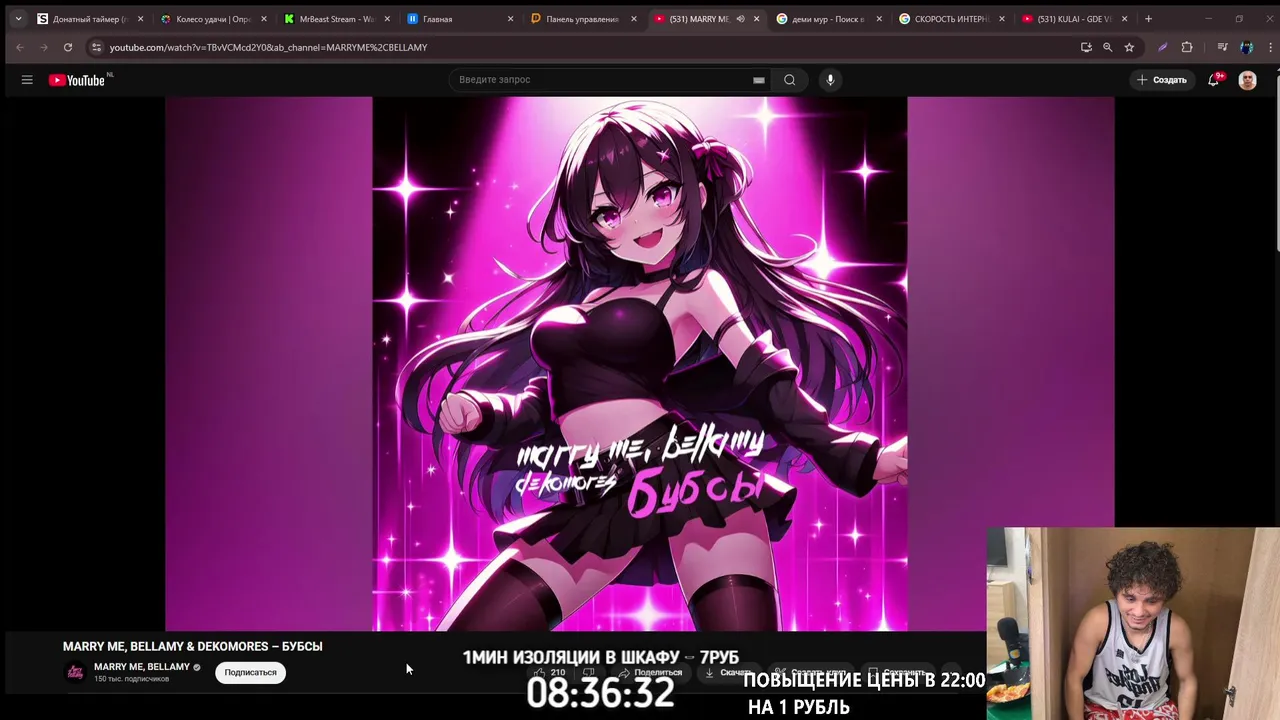This screenshot has width=1280, height=720.
Task: Click the YouTube search magnifier button
Action: (790, 80)
